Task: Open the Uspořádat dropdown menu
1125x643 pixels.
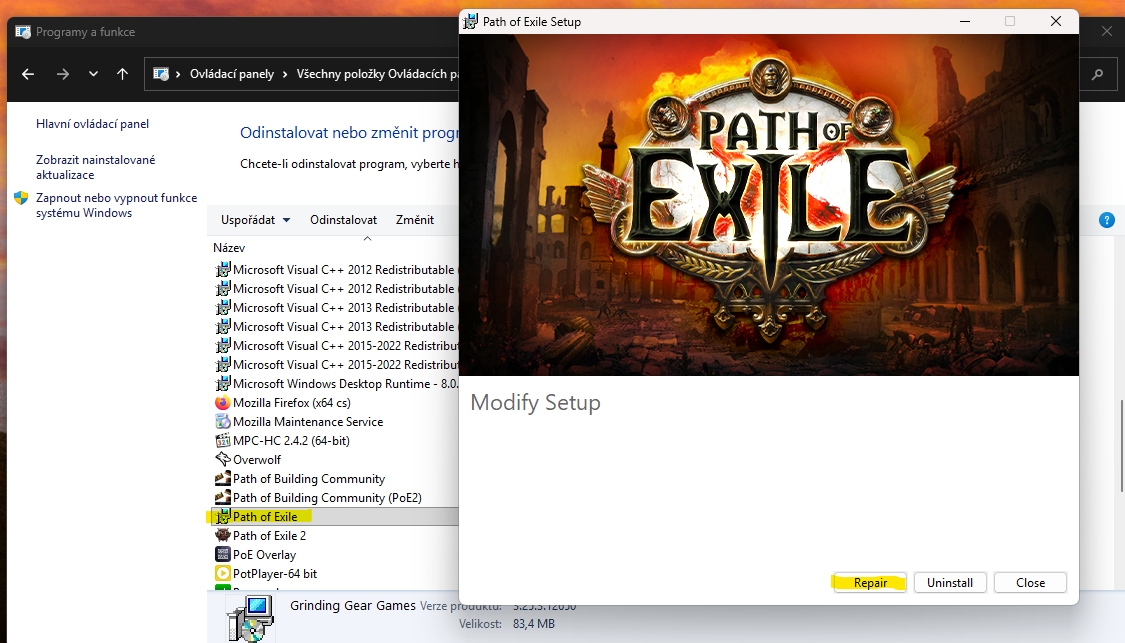Action: 255,220
